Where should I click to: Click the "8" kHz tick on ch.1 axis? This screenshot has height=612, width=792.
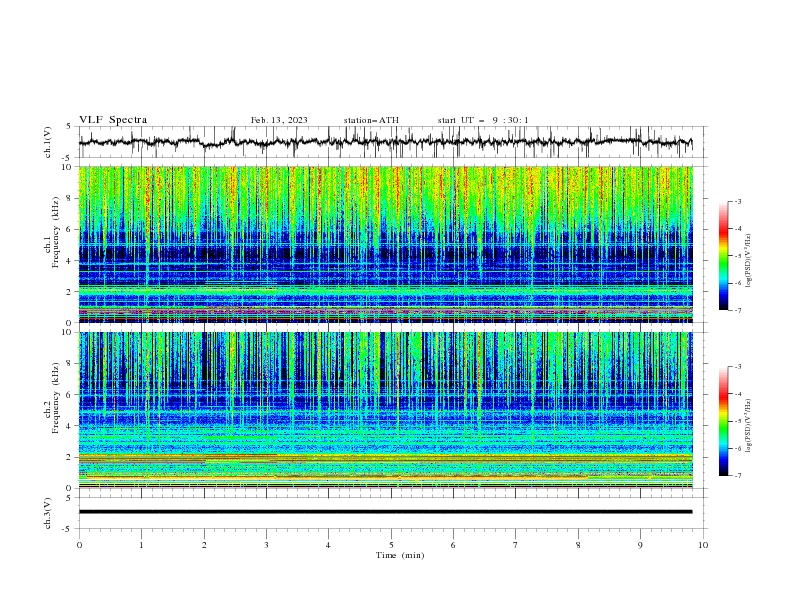[x=71, y=198]
